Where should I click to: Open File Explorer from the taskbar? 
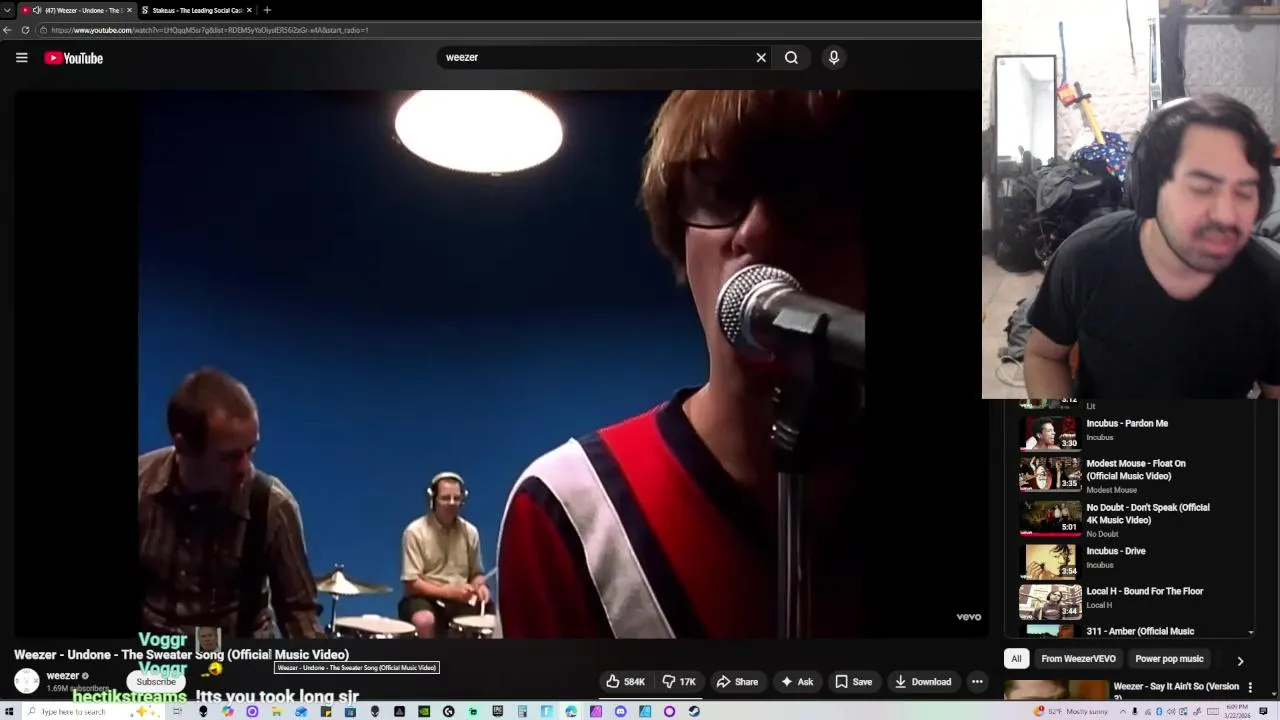pos(276,711)
